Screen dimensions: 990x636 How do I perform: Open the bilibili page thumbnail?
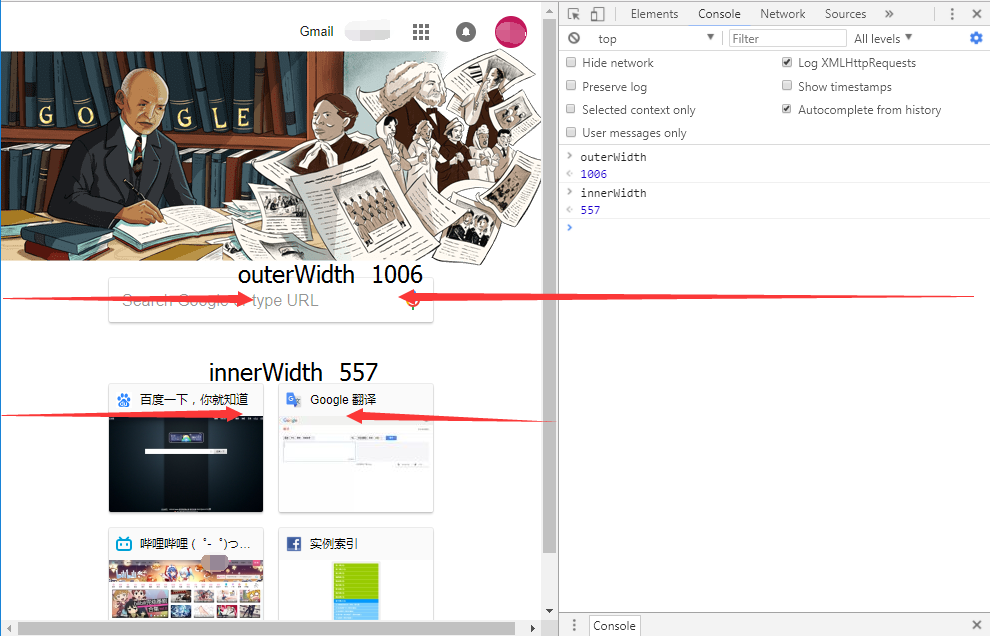pos(186,589)
